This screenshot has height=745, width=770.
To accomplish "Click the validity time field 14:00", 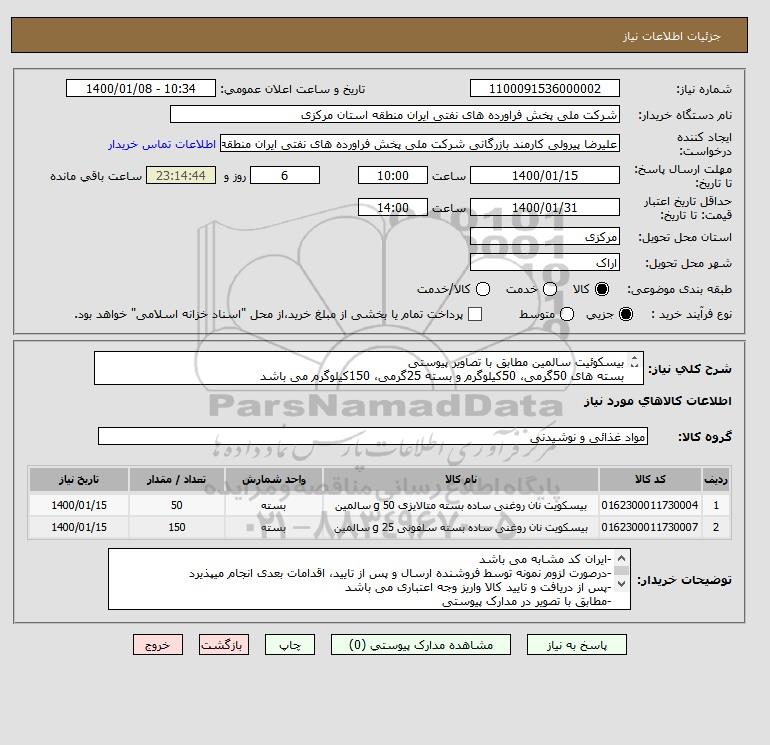I will pos(393,207).
